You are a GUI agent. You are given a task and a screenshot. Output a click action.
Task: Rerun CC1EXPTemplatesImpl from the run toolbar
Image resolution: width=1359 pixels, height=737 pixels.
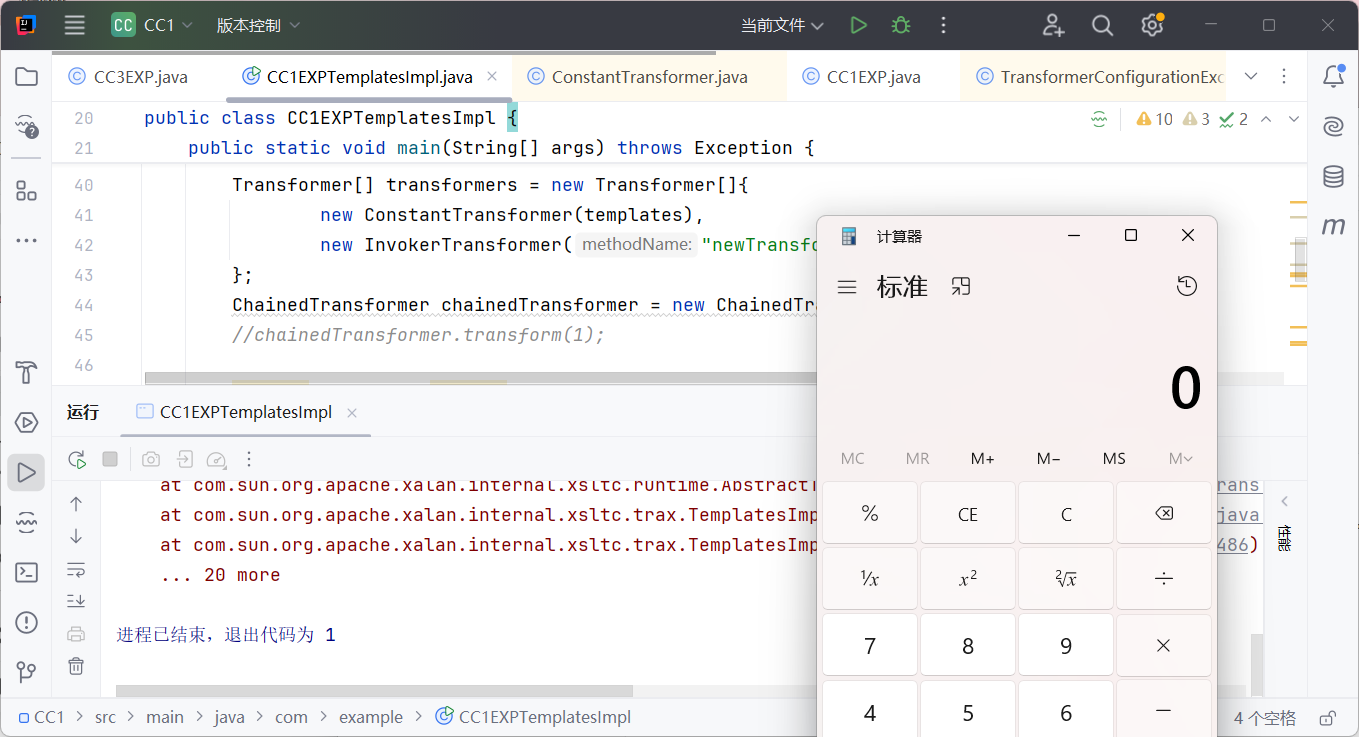click(77, 459)
